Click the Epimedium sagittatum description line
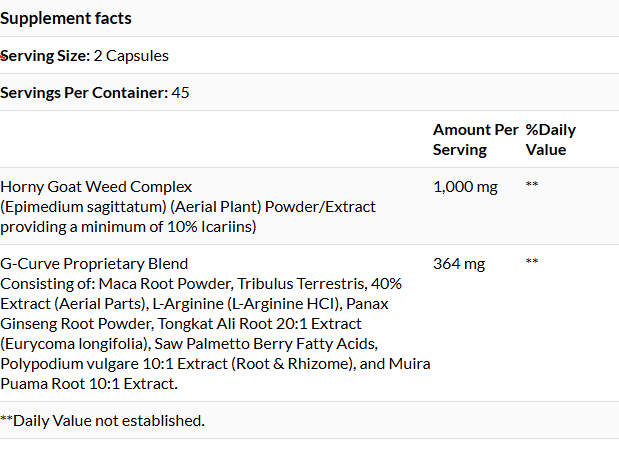619x471 pixels. [188, 206]
